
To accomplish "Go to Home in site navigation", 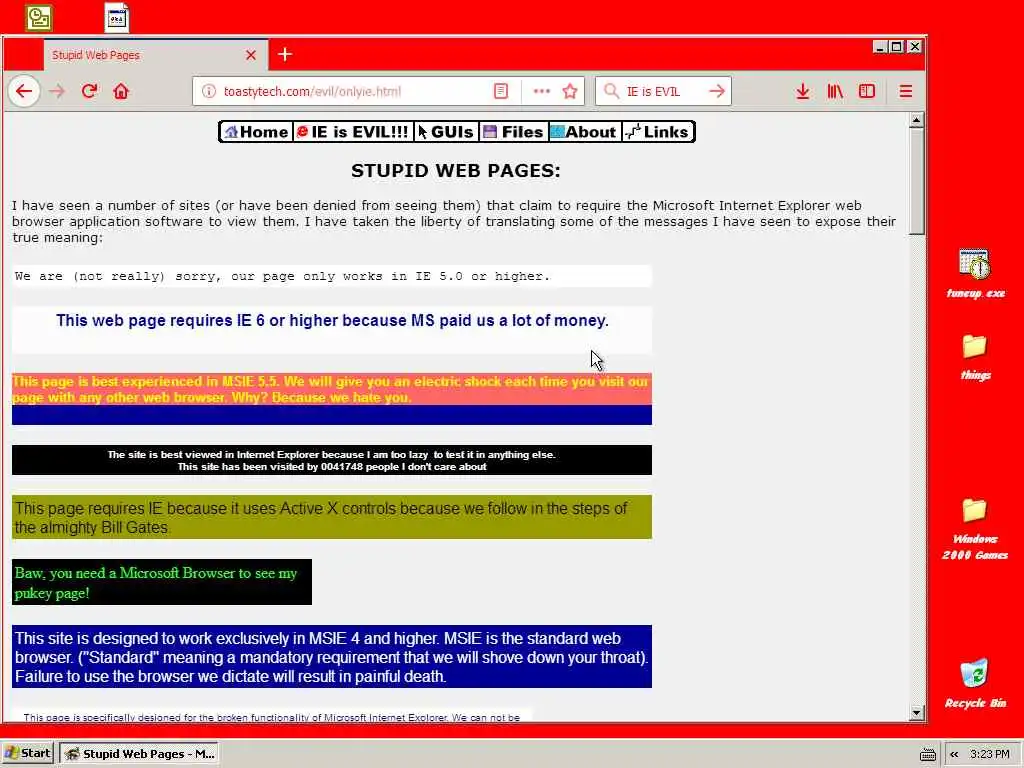I will click(x=257, y=132).
